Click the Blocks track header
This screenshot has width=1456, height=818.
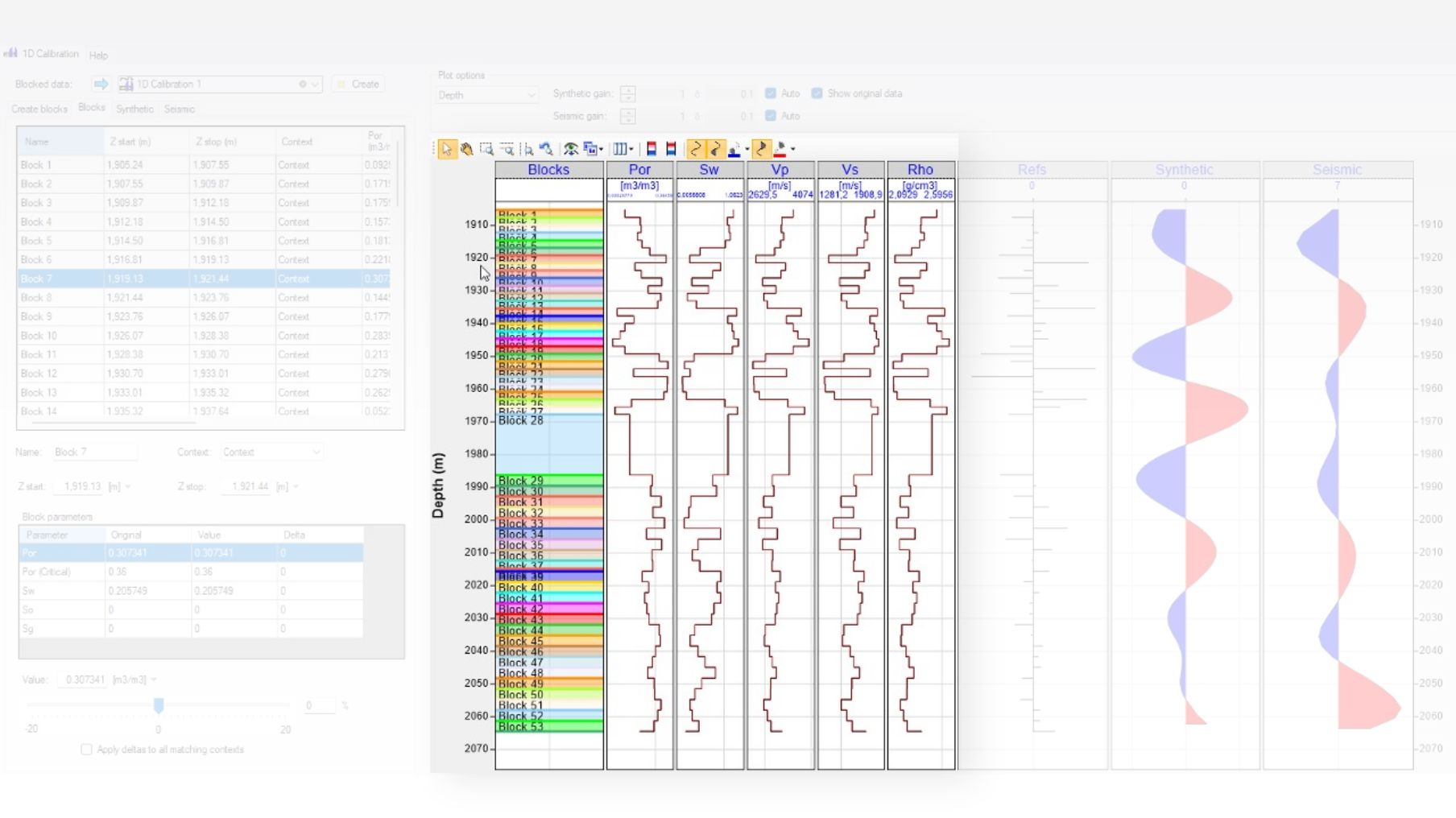click(x=548, y=170)
